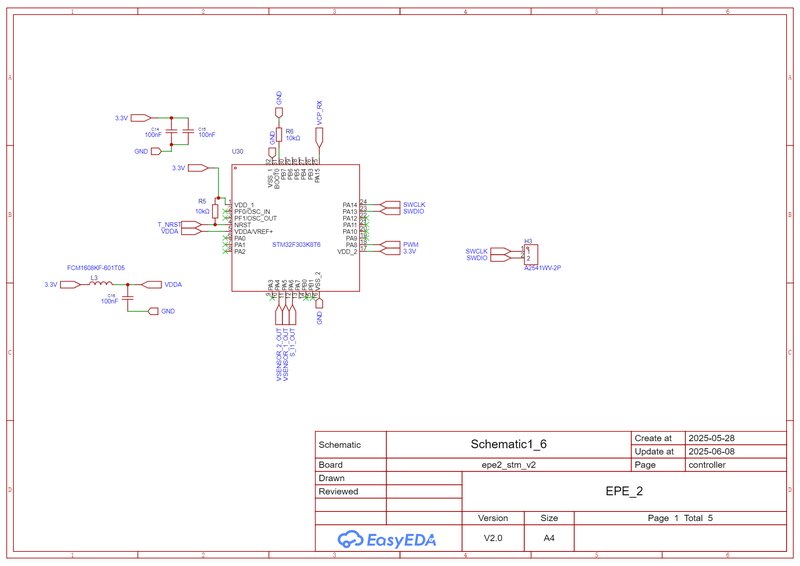Click the 3.3V port above R5
Image resolution: width=800 pixels, height=566 pixels.
click(x=198, y=167)
